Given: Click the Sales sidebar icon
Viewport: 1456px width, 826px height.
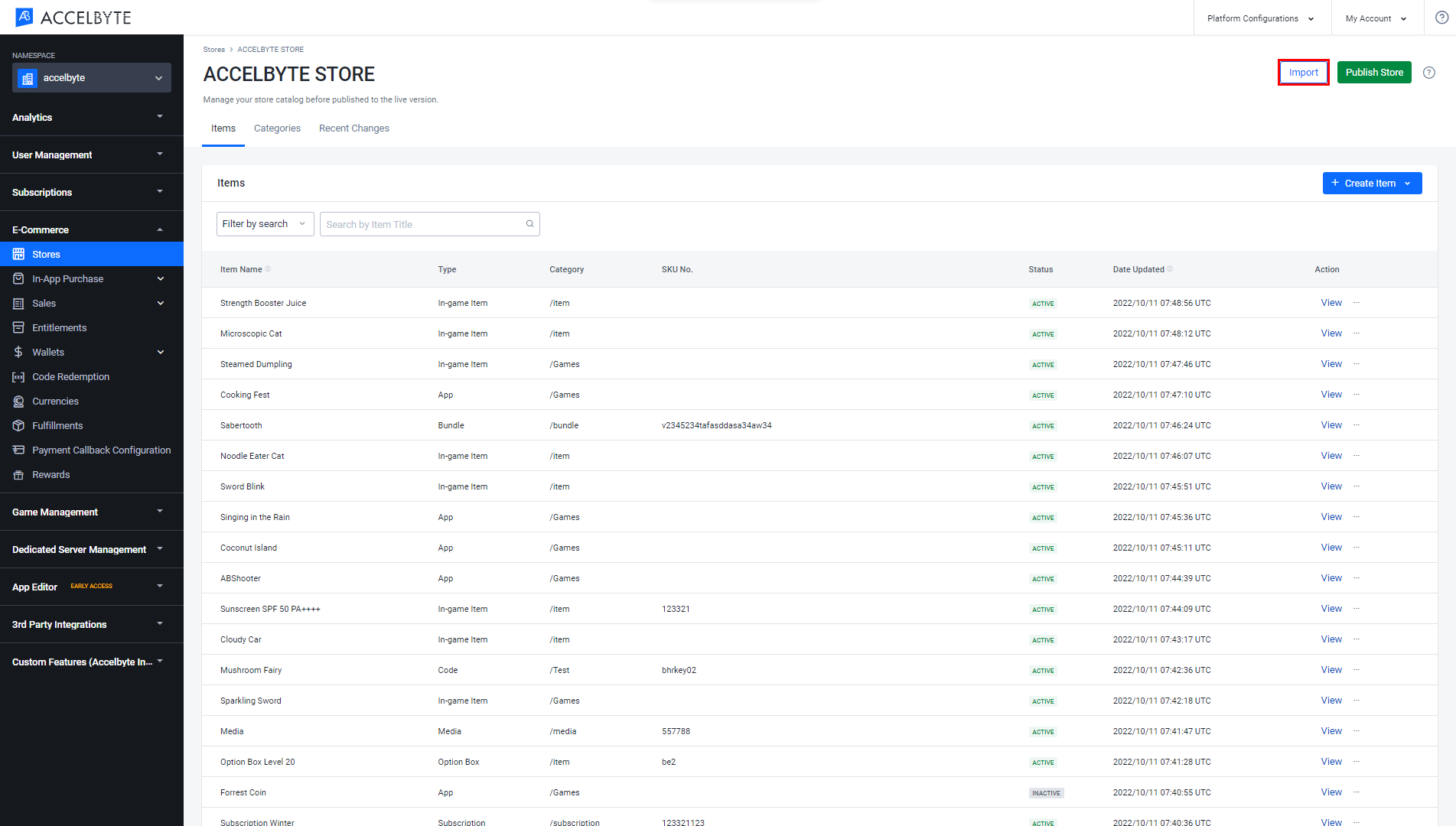Looking at the screenshot, I should click(18, 303).
